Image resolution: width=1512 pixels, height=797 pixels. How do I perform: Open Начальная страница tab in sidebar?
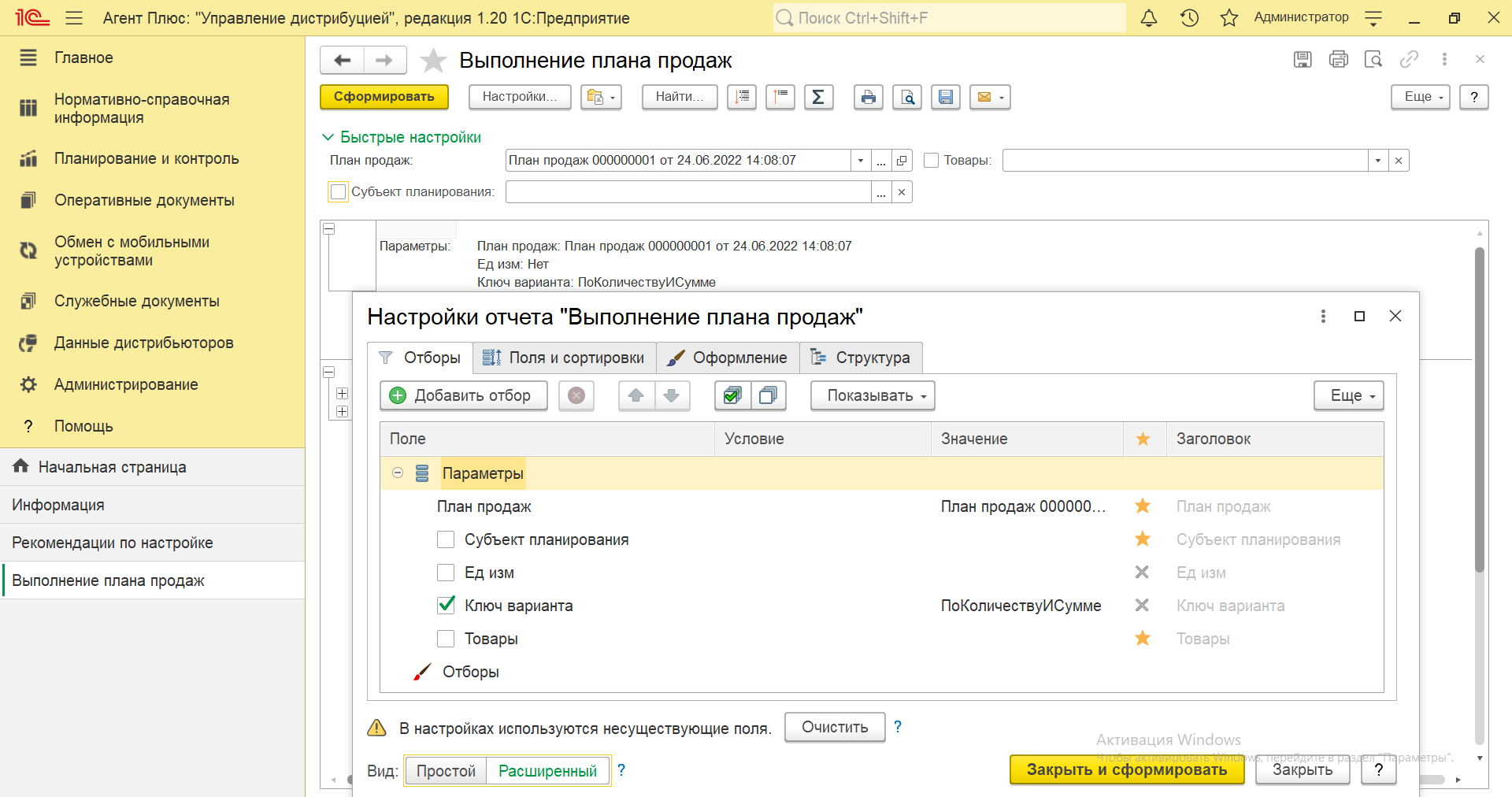pos(152,467)
